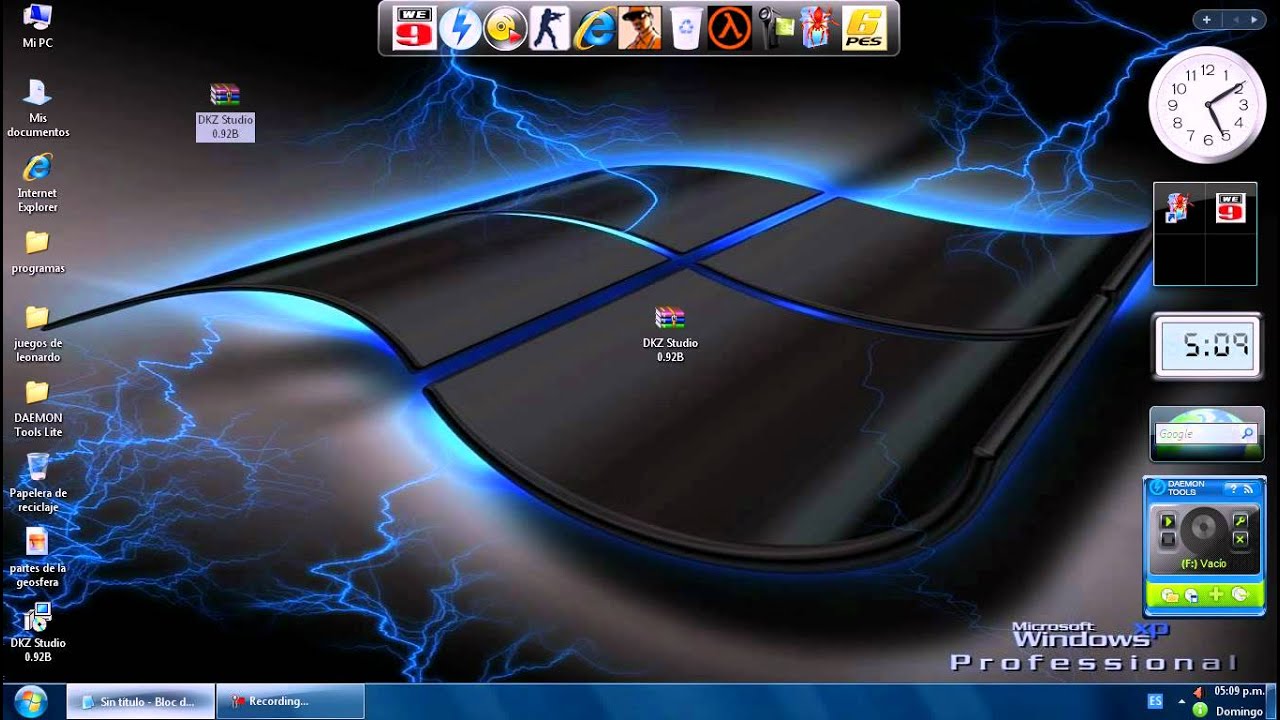Open the Recycle Bin icon in dock
This screenshot has width=1280, height=720.
pyautogui.click(x=685, y=28)
